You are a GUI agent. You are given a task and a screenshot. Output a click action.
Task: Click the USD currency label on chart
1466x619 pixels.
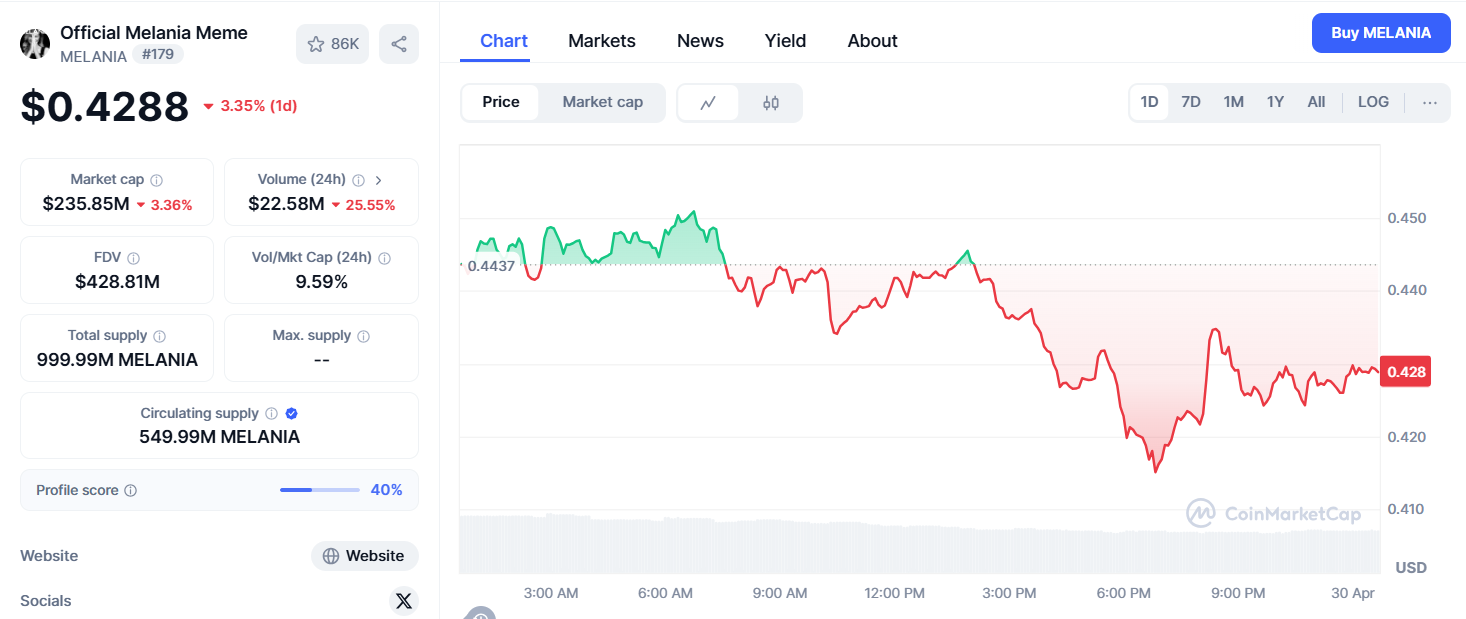(1411, 568)
